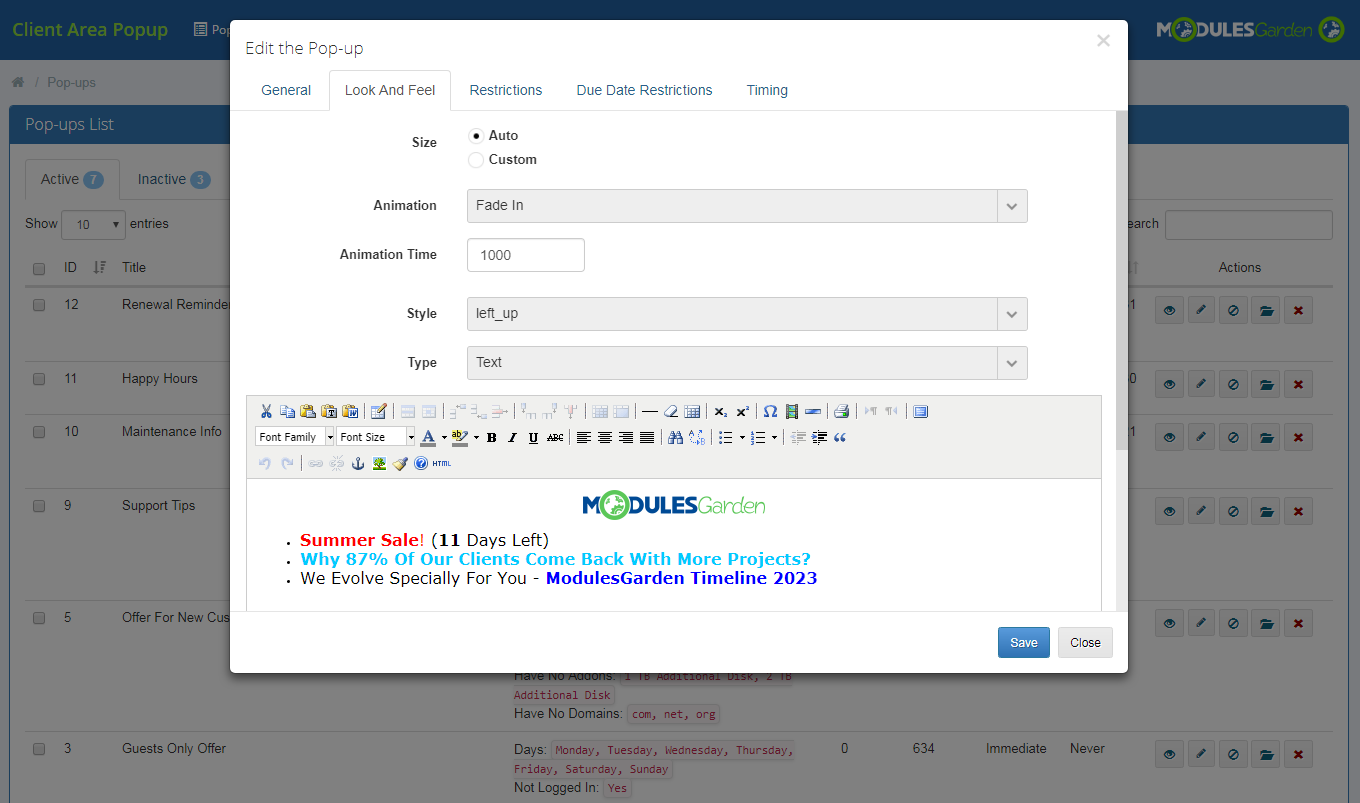
Task: Change the Style from left_up via its dropdown
Action: (x=1011, y=314)
